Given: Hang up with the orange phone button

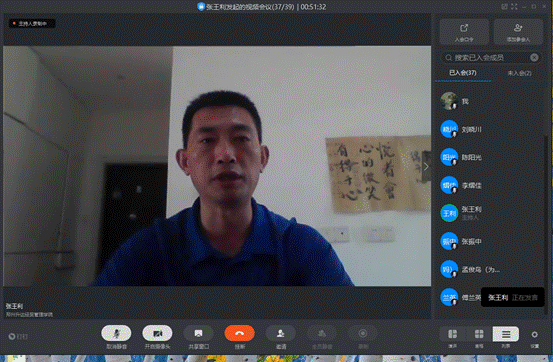Looking at the screenshot, I should [239, 333].
